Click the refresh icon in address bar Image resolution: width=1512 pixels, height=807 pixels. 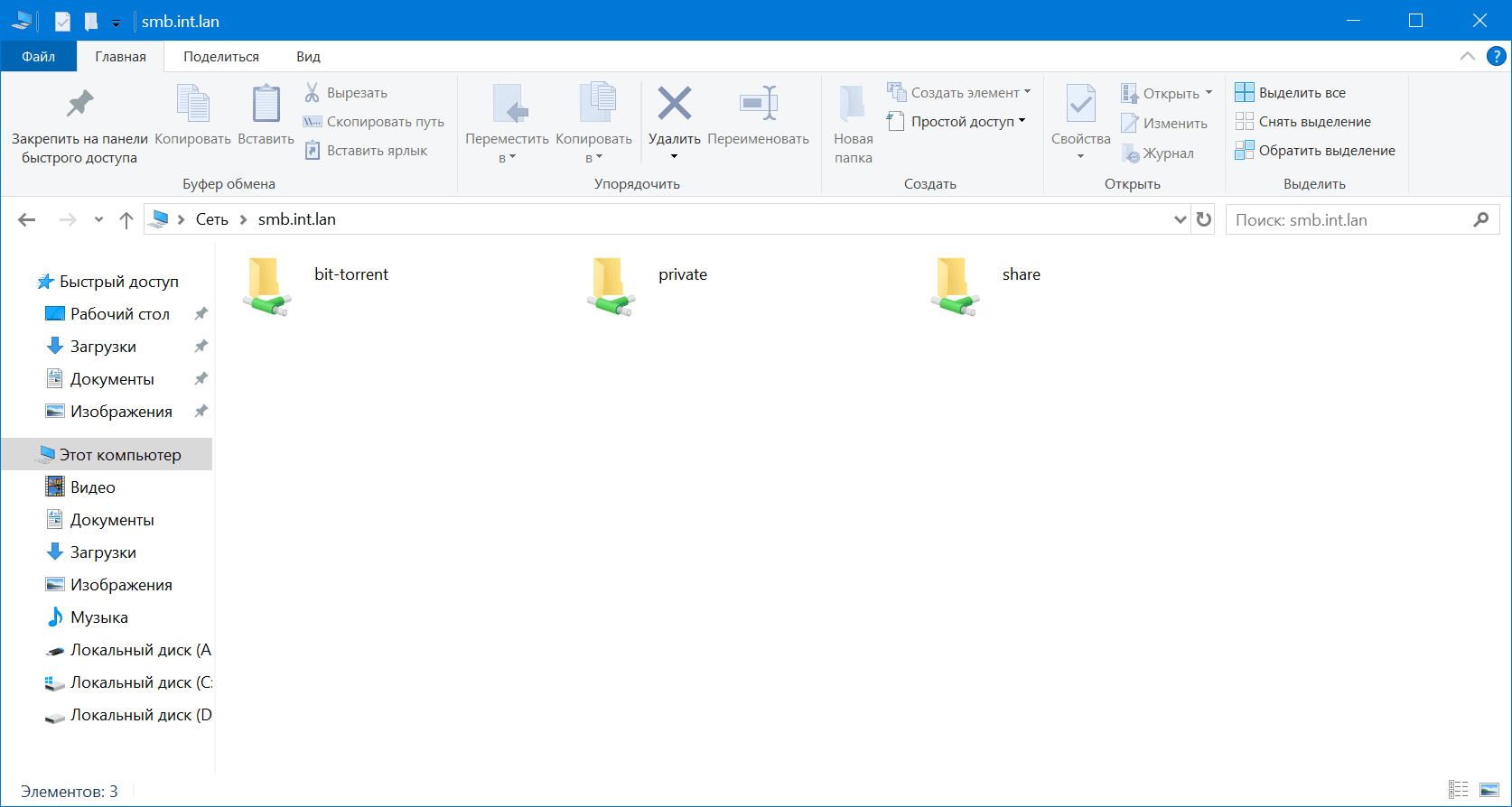(x=1204, y=219)
